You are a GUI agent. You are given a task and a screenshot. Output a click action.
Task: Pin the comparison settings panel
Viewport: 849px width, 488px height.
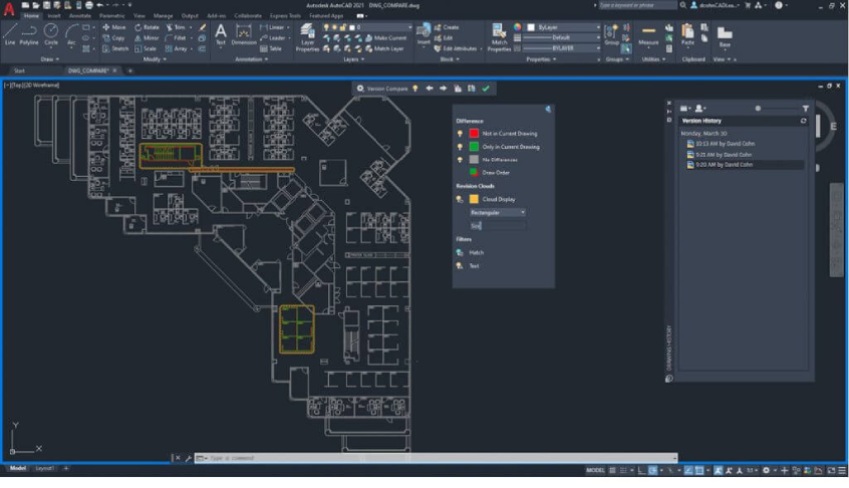coord(548,109)
